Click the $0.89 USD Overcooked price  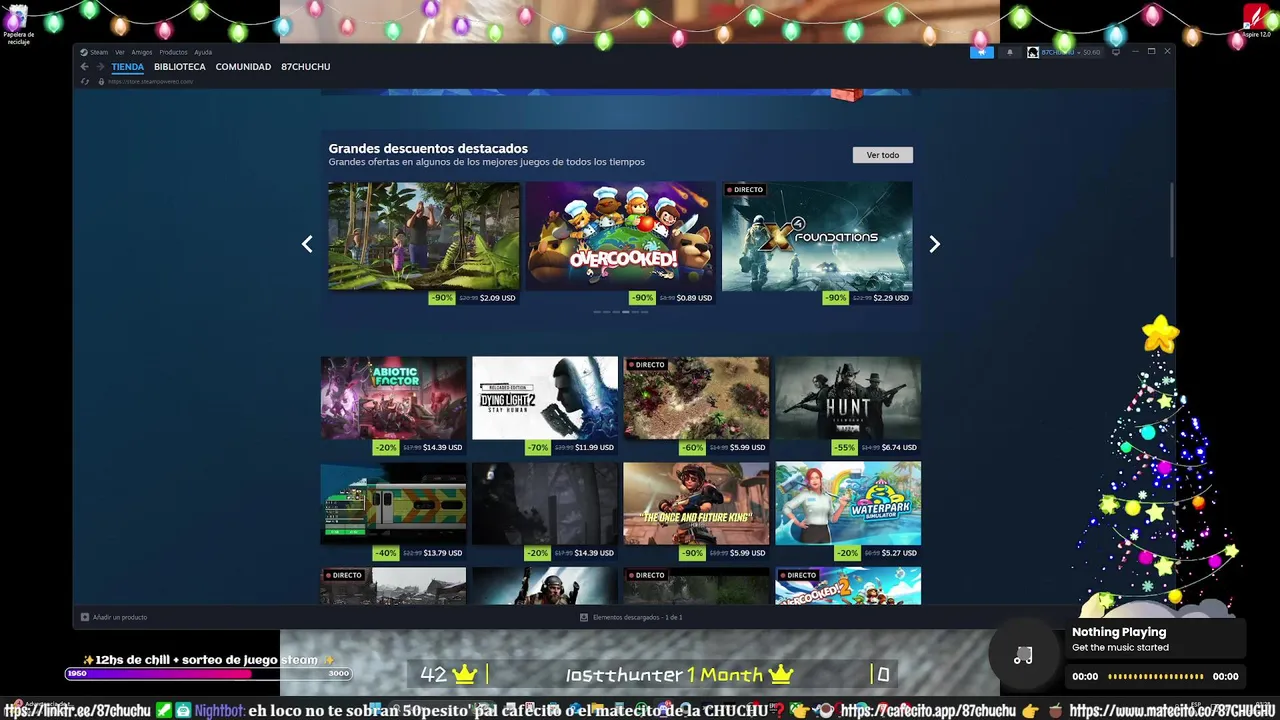694,298
